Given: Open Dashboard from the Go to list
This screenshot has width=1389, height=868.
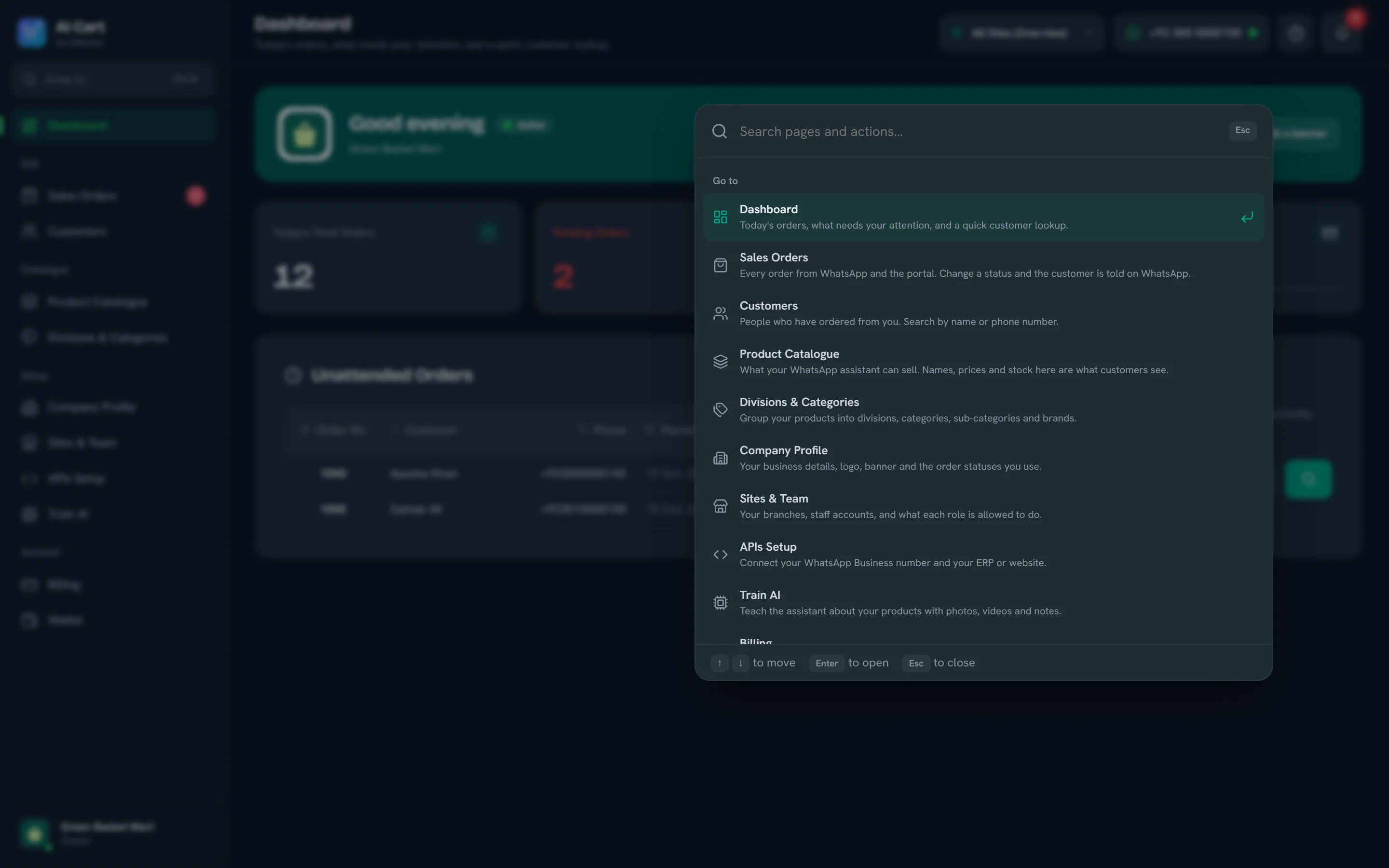Looking at the screenshot, I should click(983, 217).
